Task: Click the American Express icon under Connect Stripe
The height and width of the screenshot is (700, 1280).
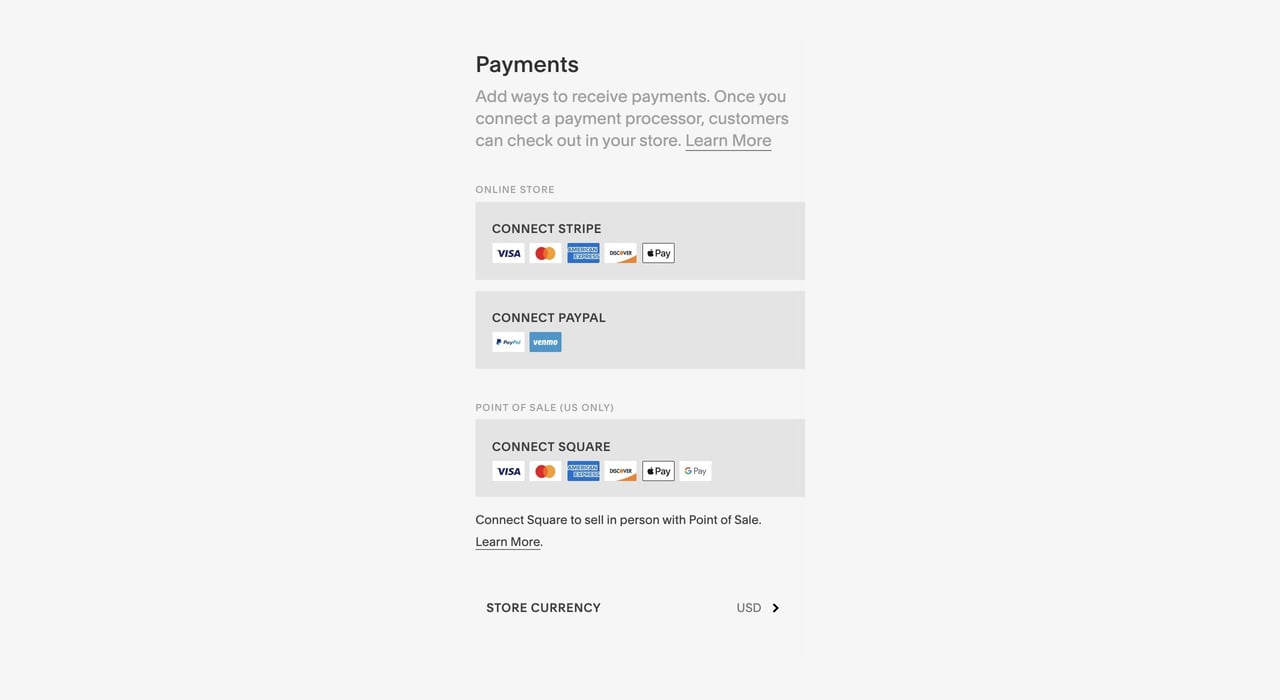Action: pyautogui.click(x=583, y=252)
